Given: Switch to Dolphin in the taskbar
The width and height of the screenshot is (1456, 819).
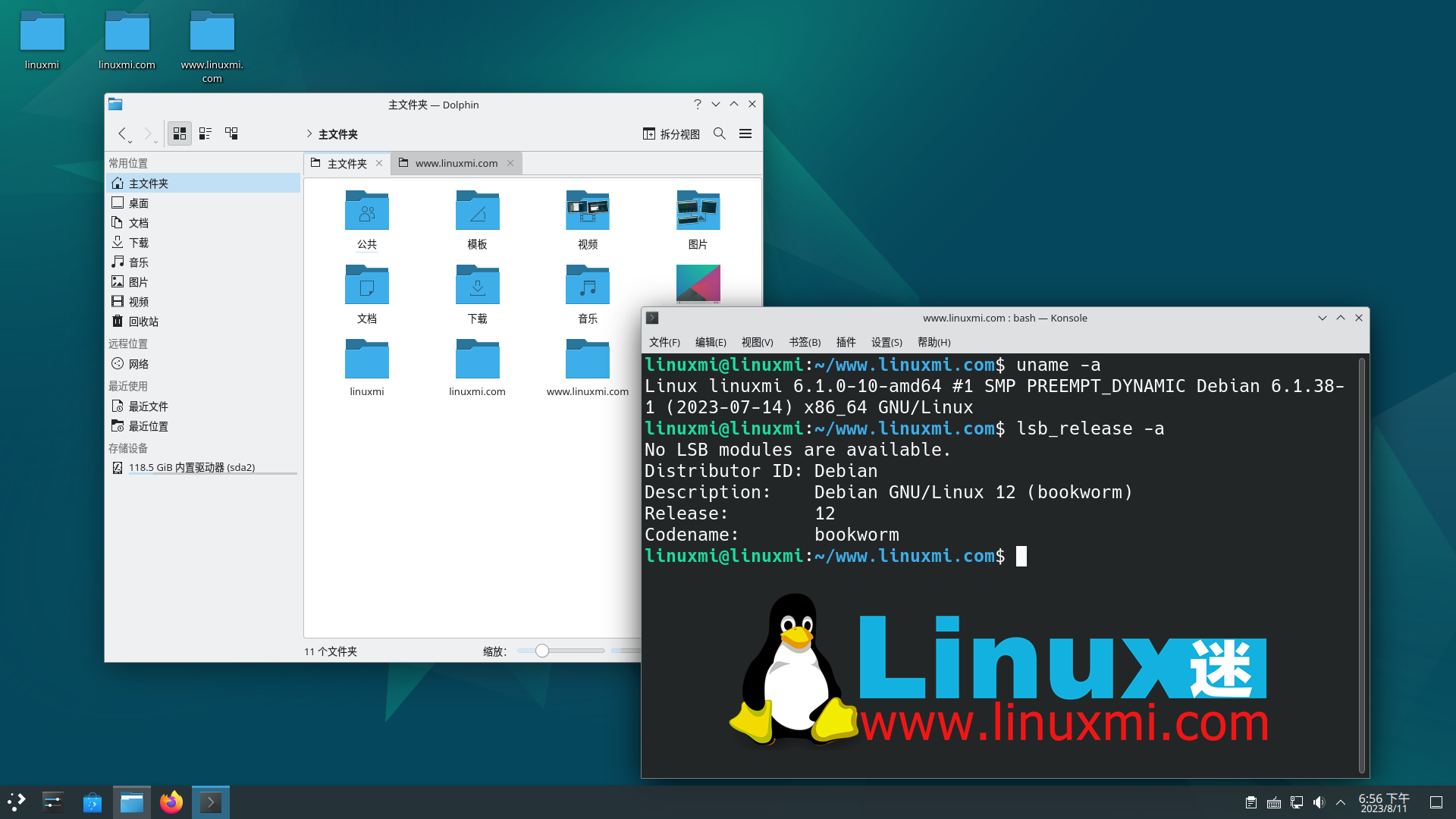Looking at the screenshot, I should click(x=132, y=802).
